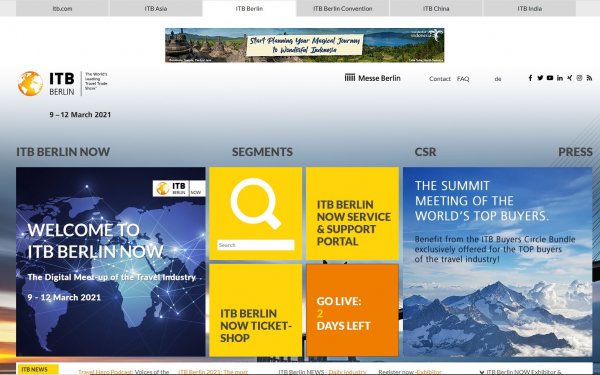Screen dimensions: 600x375
Task: Click the 9 – 12 March 2021 date text
Action: point(80,114)
